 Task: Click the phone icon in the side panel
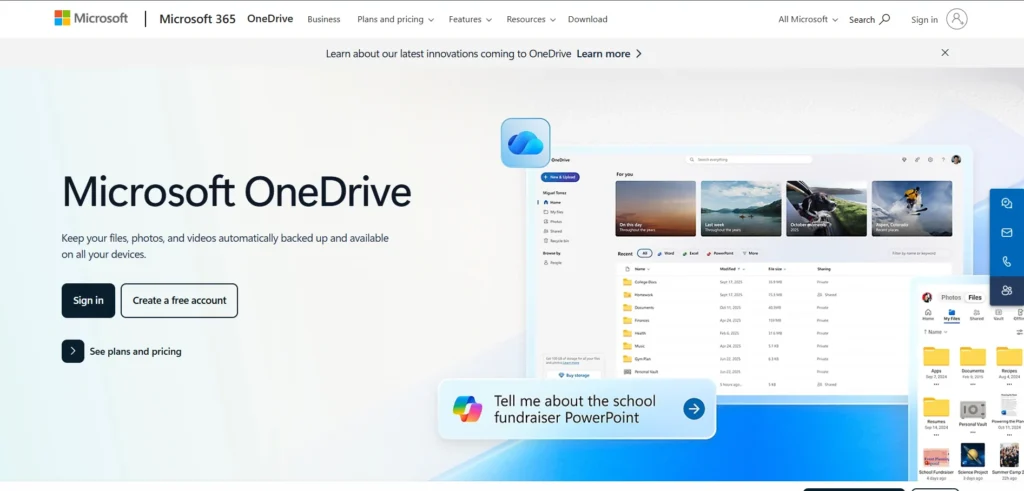click(x=1006, y=261)
